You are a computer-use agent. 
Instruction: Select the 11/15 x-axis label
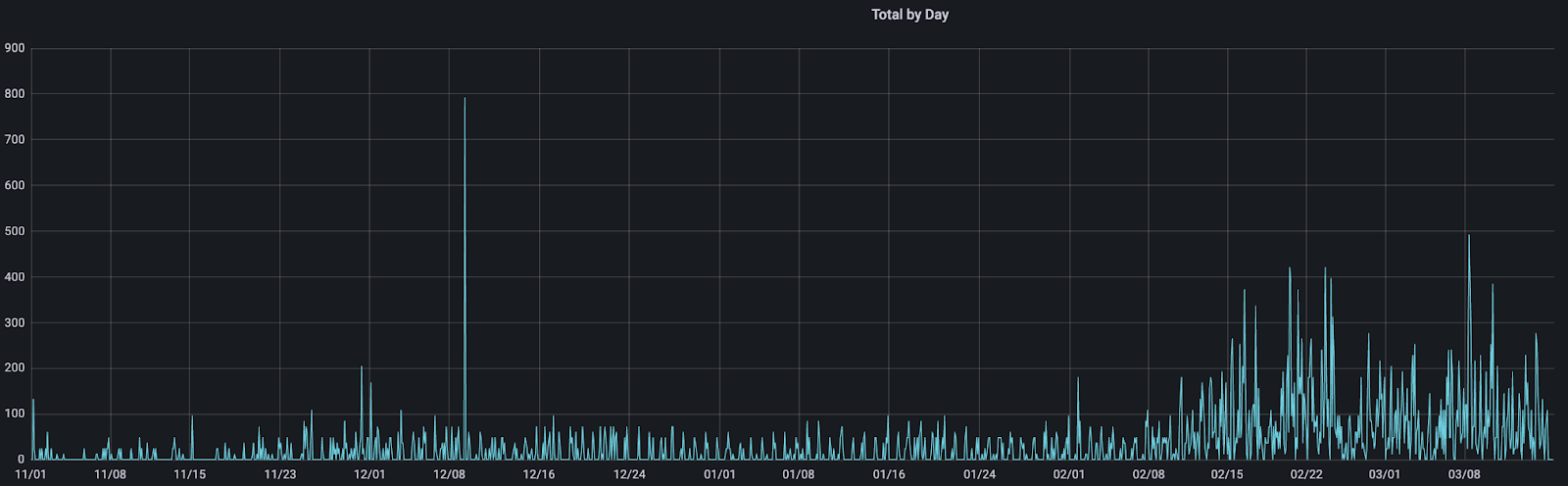tap(189, 474)
